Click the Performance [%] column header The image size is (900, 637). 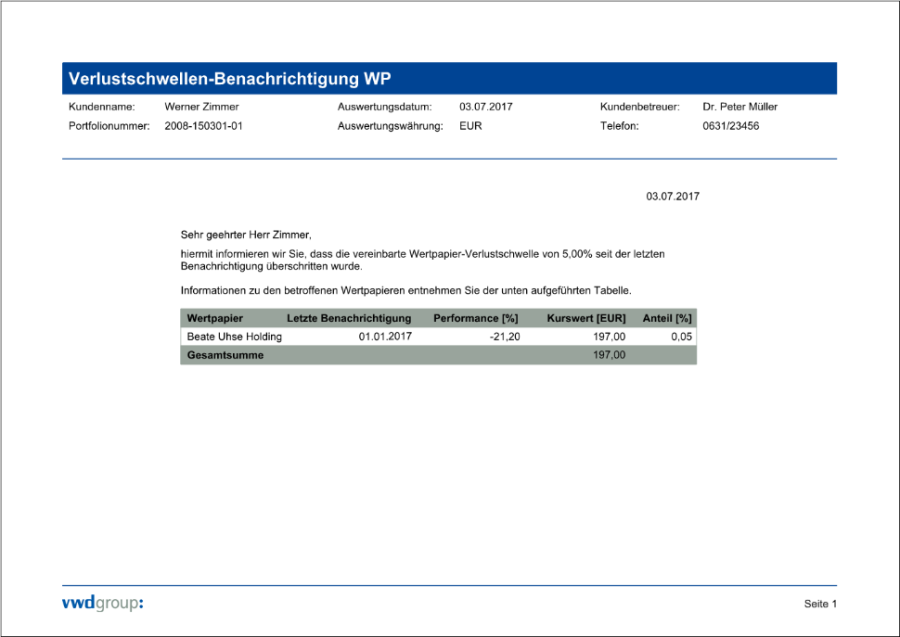point(475,318)
